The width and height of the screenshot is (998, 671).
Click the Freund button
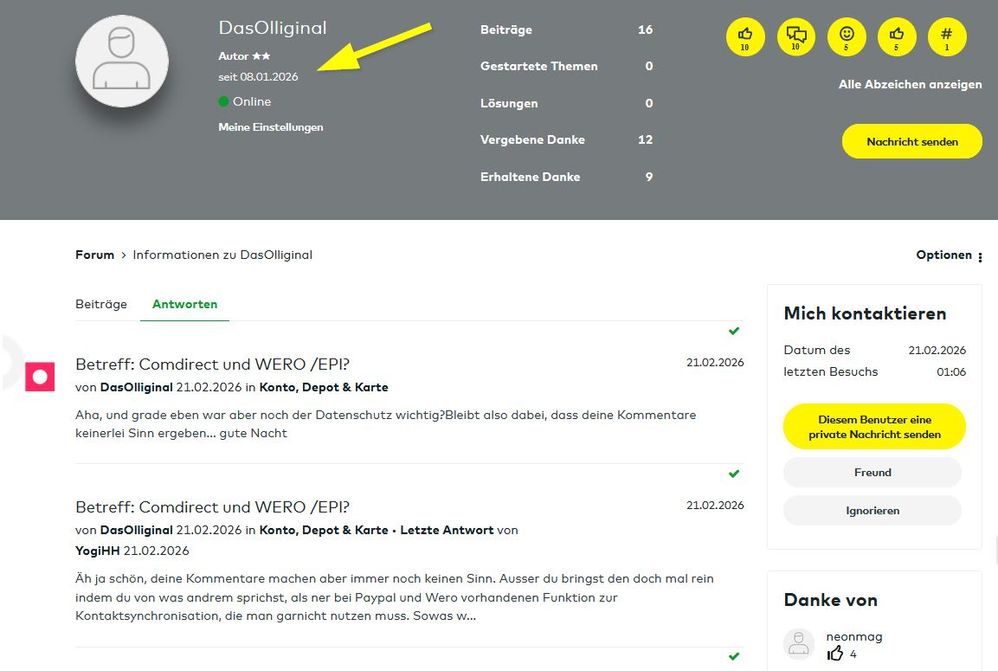[x=872, y=472]
